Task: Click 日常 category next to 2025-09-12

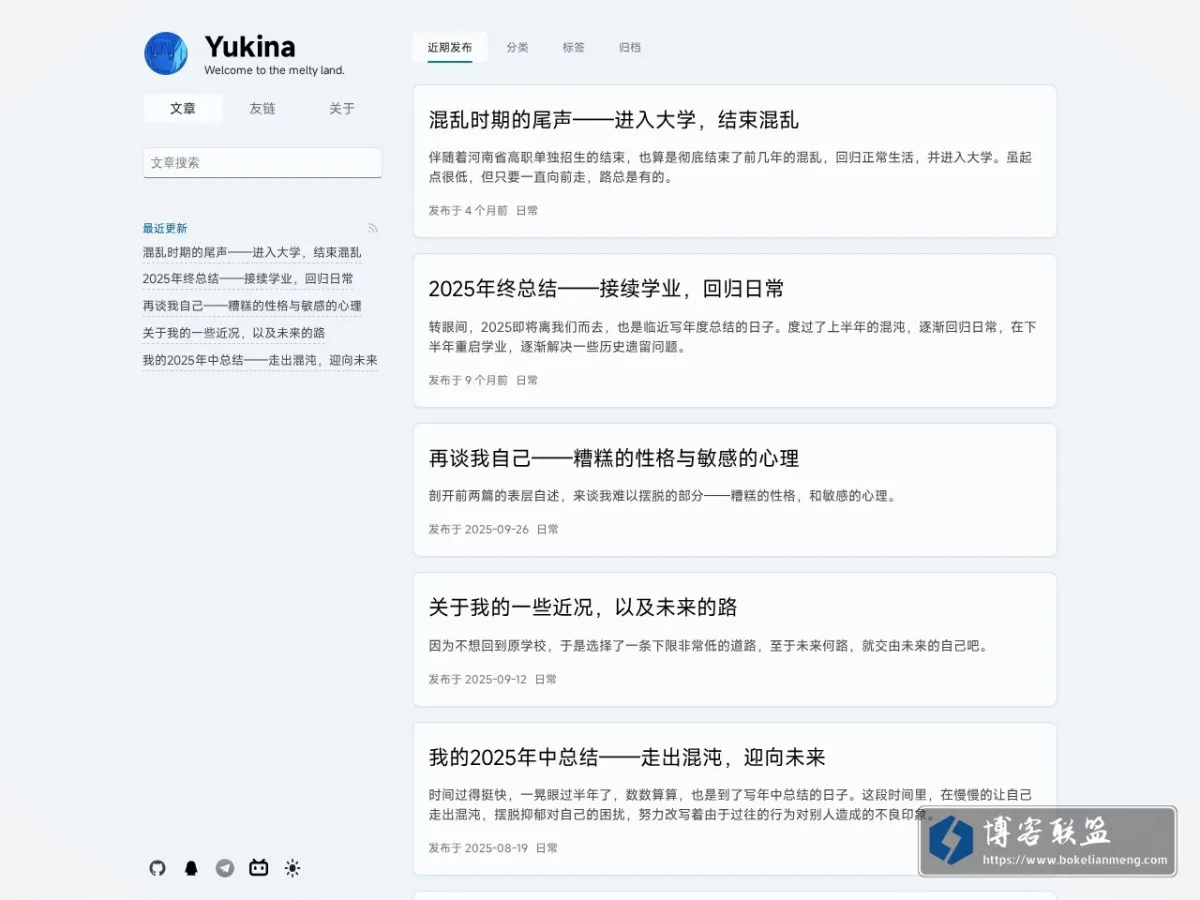Action: (x=545, y=679)
